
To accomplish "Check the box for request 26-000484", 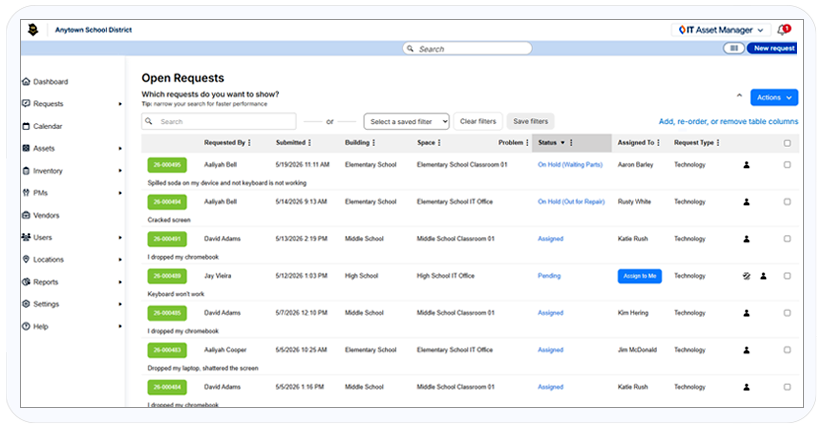I will click(x=787, y=387).
